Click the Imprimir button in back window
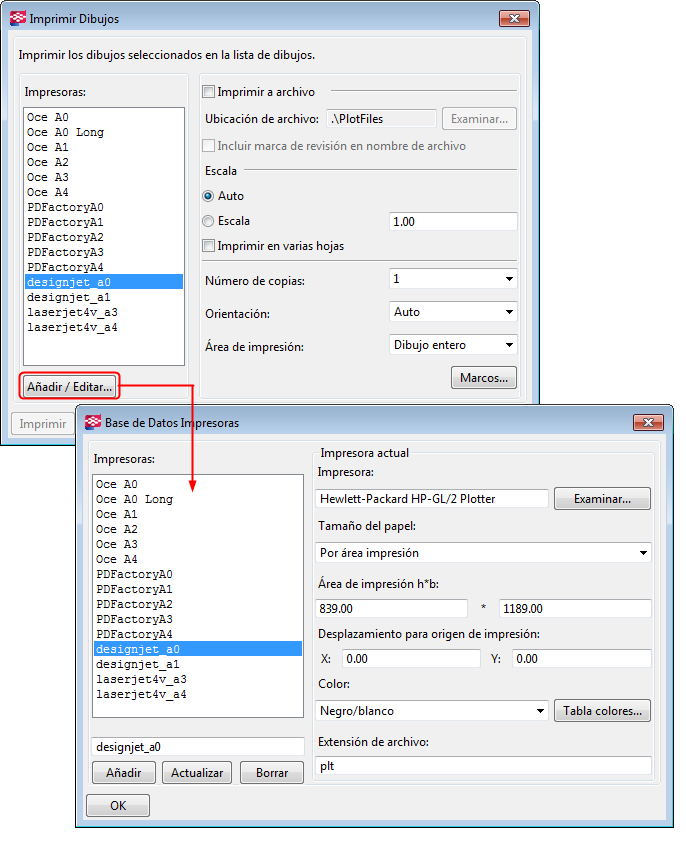 click(x=42, y=424)
